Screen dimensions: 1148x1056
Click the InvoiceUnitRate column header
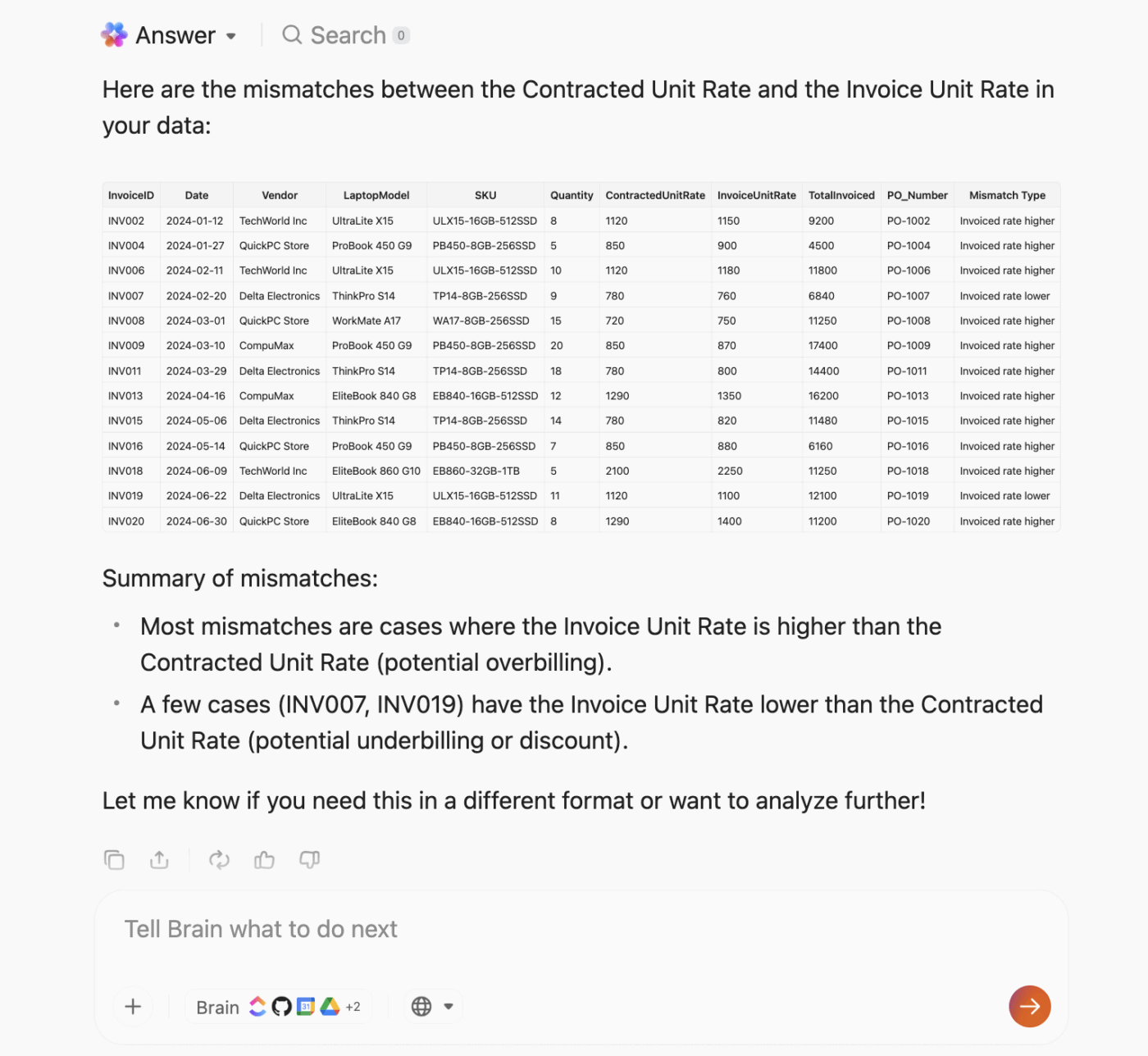[756, 195]
